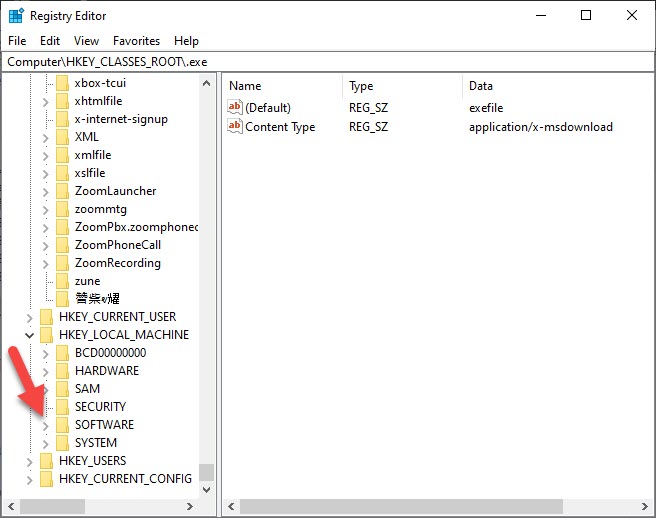Click the registry path address bar

point(328,61)
